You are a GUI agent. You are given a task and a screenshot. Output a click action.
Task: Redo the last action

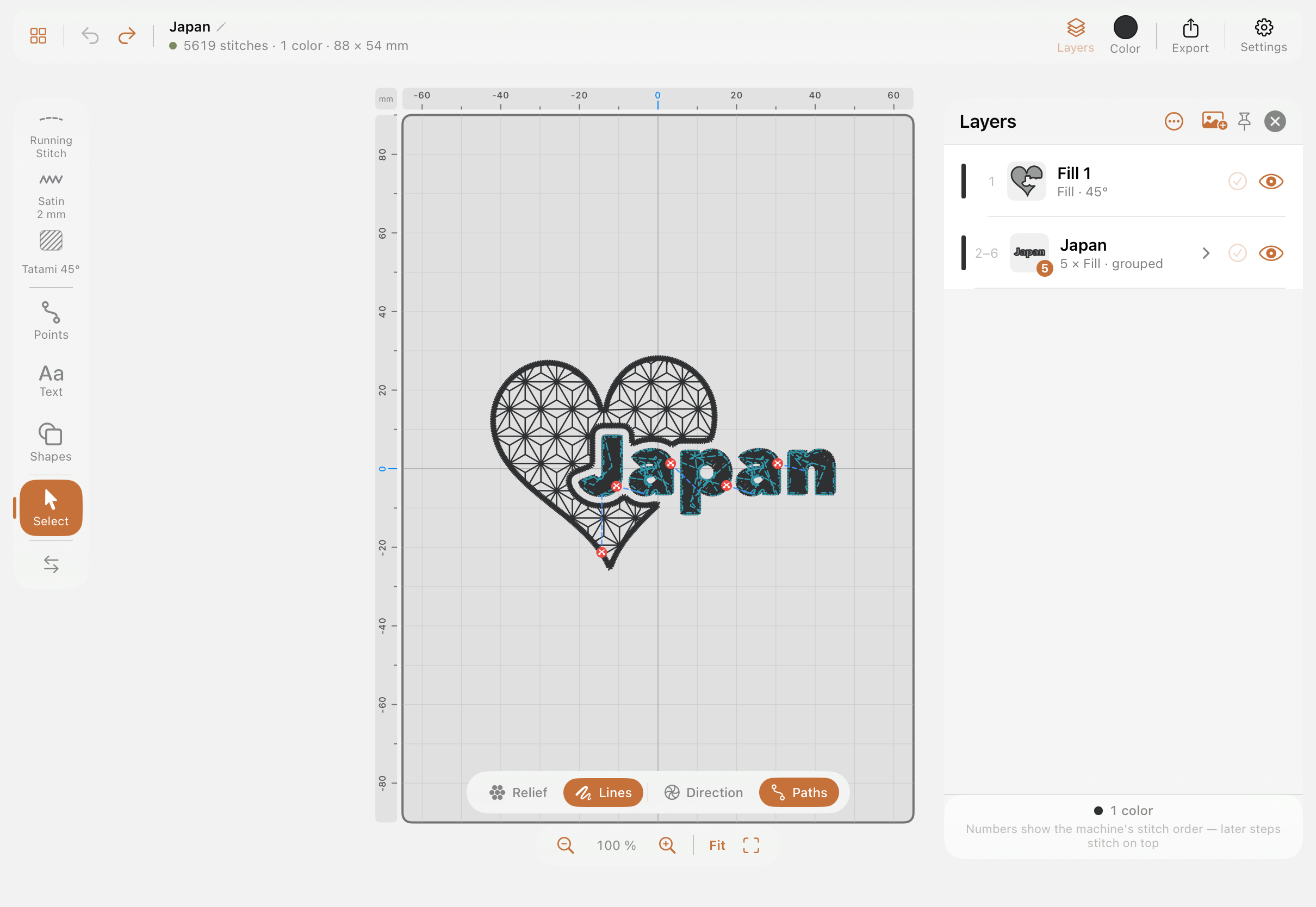tap(127, 36)
